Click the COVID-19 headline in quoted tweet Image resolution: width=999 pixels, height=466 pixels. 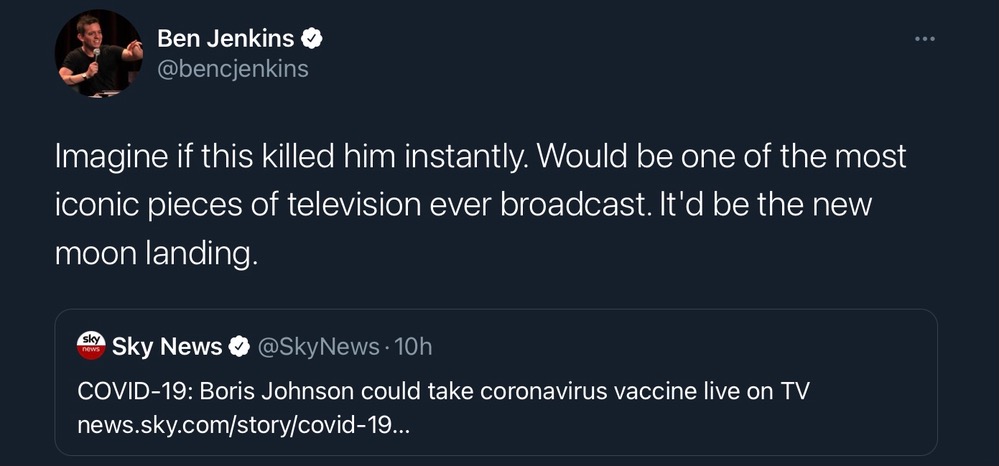pos(443,391)
